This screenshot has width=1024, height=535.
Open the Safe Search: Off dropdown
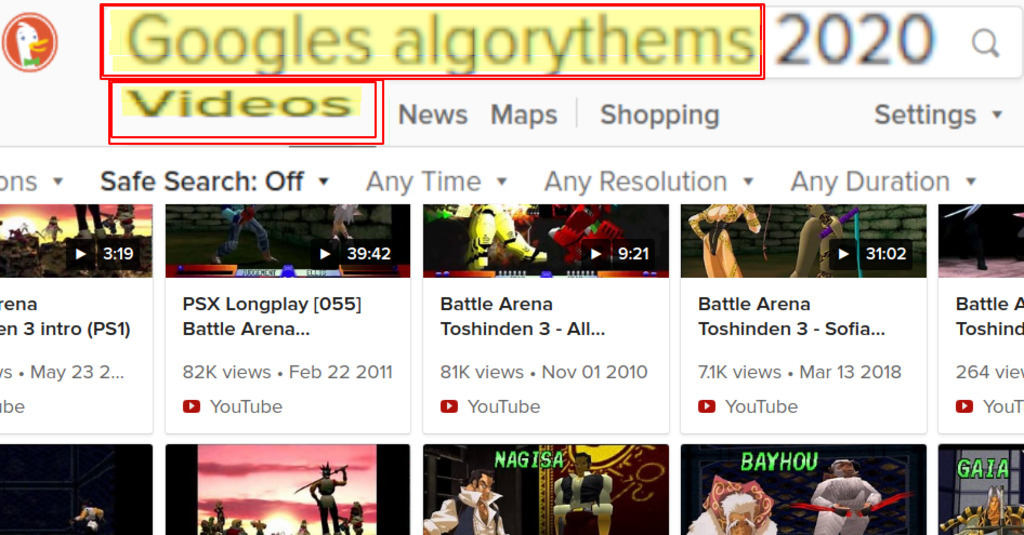point(214,182)
